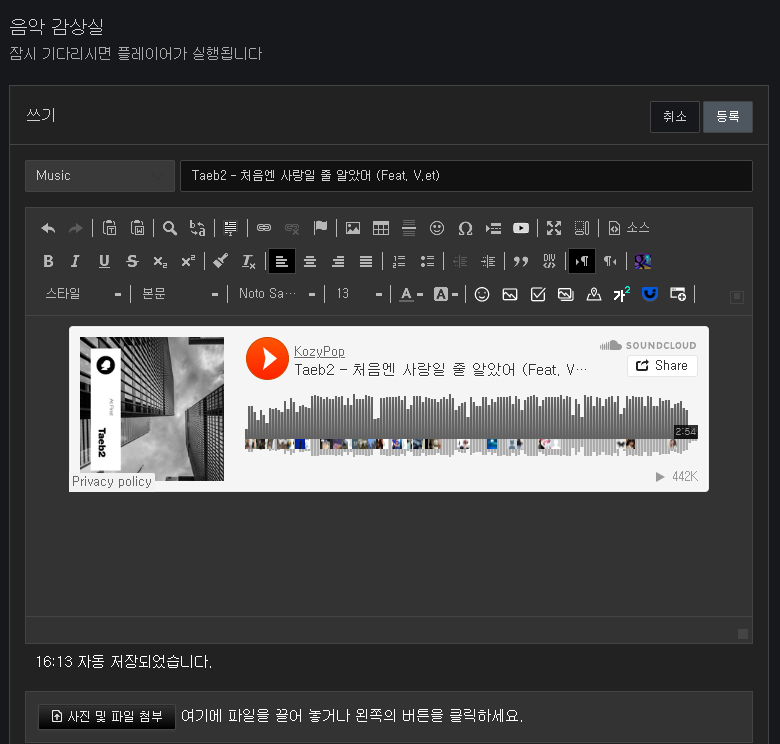Embed a video with the YouTube icon
The width and height of the screenshot is (780, 744).
[521, 228]
